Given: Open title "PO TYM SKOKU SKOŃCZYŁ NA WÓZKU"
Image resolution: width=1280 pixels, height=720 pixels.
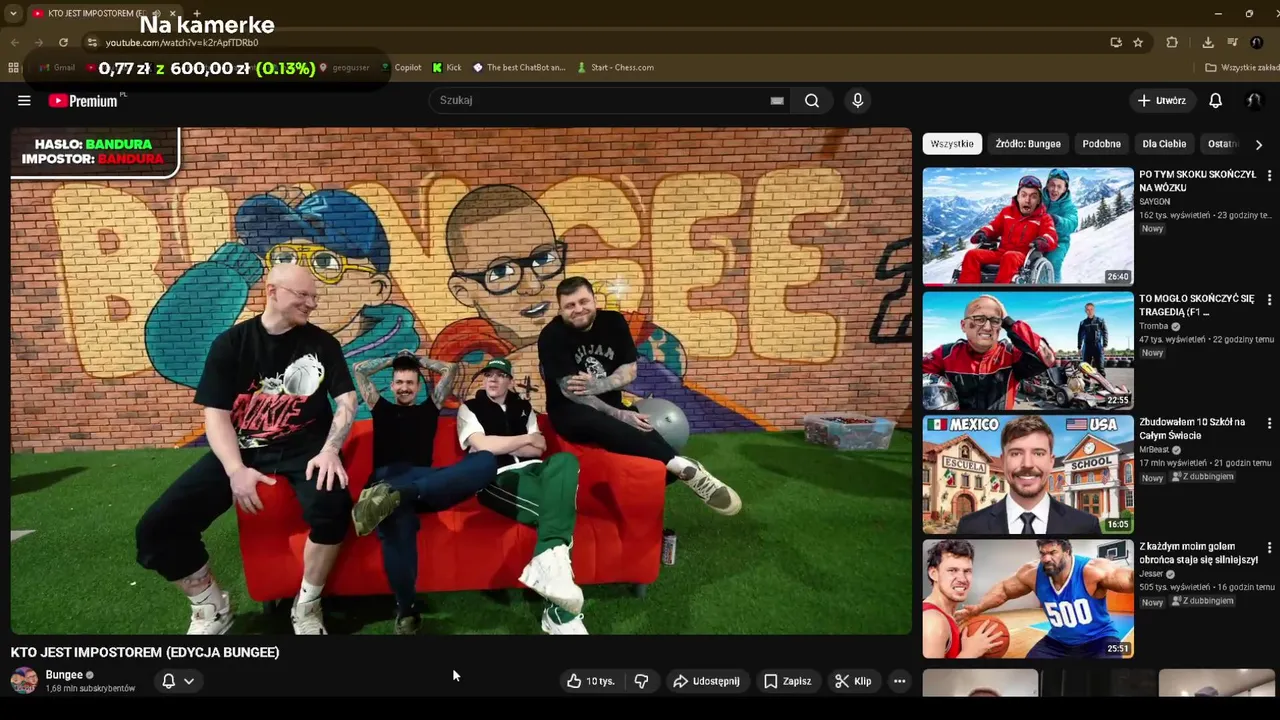Looking at the screenshot, I should (x=1197, y=181).
